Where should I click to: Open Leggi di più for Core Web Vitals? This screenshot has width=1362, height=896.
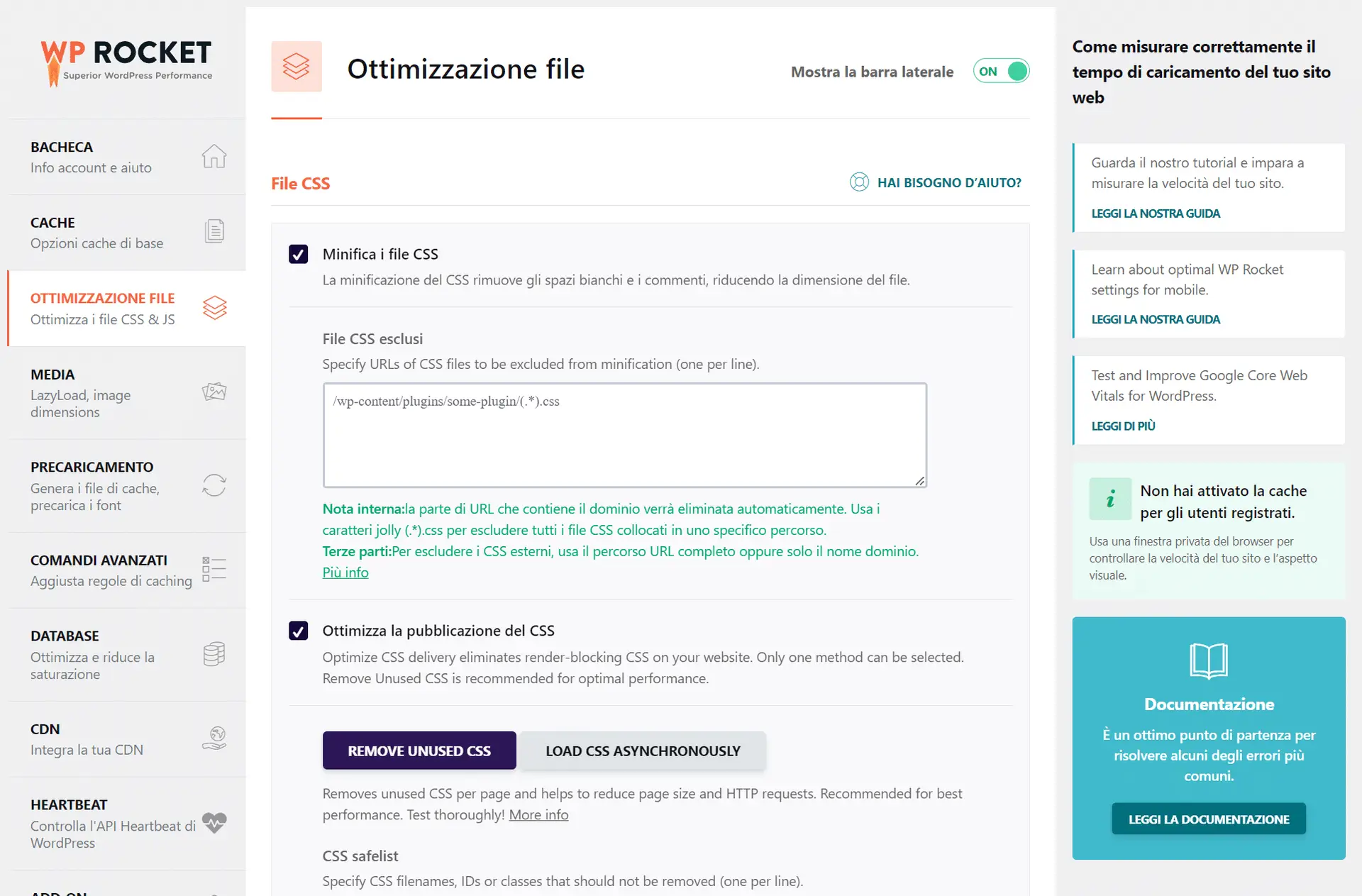[x=1123, y=426]
